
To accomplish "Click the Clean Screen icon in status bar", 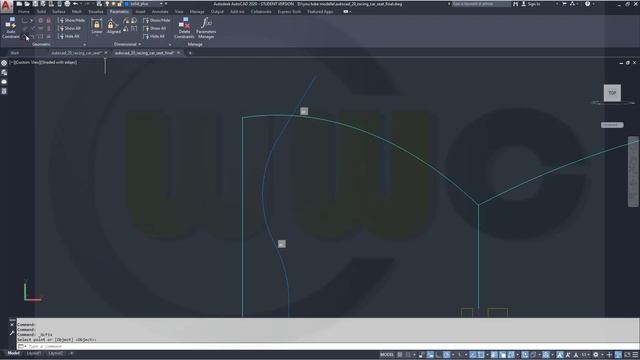I will (627, 354).
